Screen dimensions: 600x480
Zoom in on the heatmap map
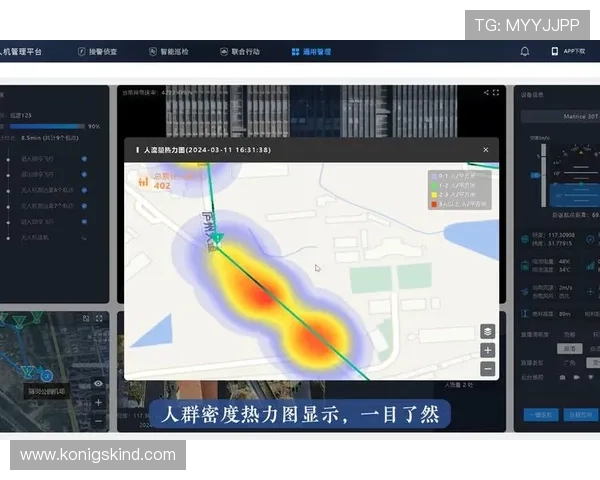point(488,350)
